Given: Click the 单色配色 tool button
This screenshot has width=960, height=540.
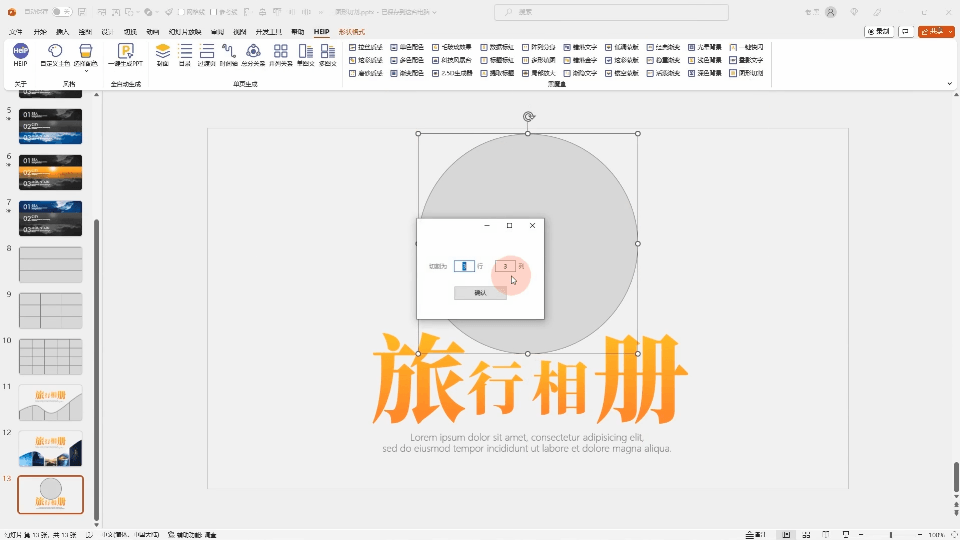Looking at the screenshot, I should [x=407, y=47].
